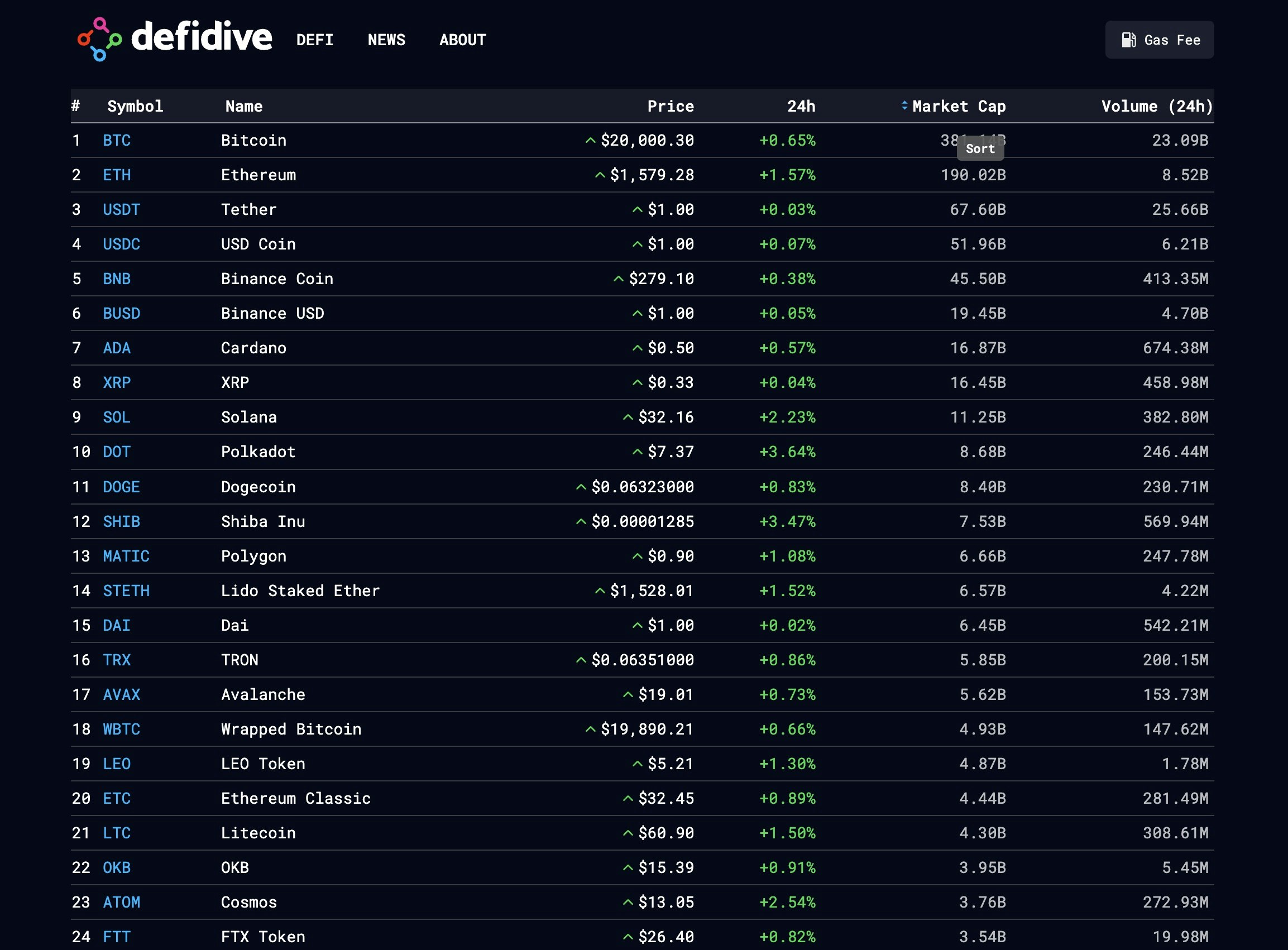Sort by the Name column header
Screen dimensions: 1288x950
point(244,106)
